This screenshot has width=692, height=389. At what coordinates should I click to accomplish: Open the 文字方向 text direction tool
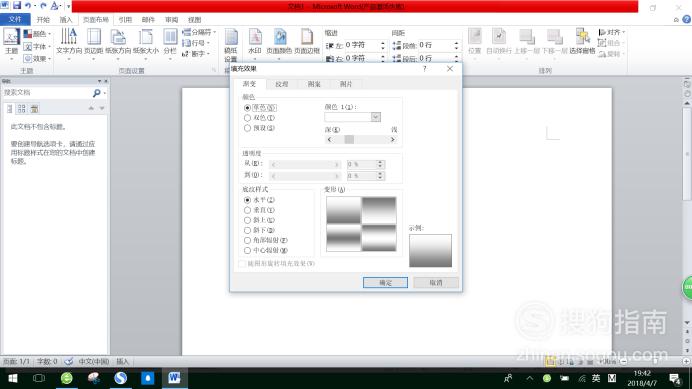(69, 43)
